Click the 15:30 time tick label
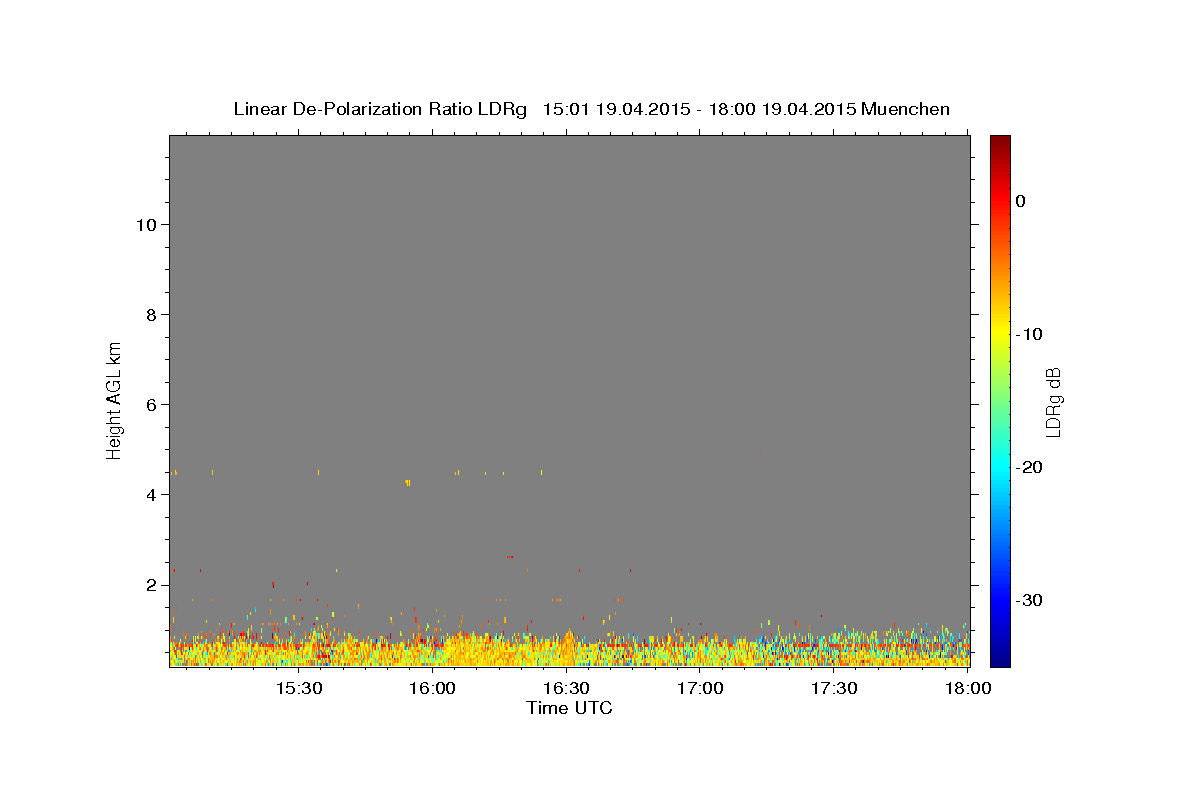Screen dimensions: 1200x800 click(x=298, y=688)
